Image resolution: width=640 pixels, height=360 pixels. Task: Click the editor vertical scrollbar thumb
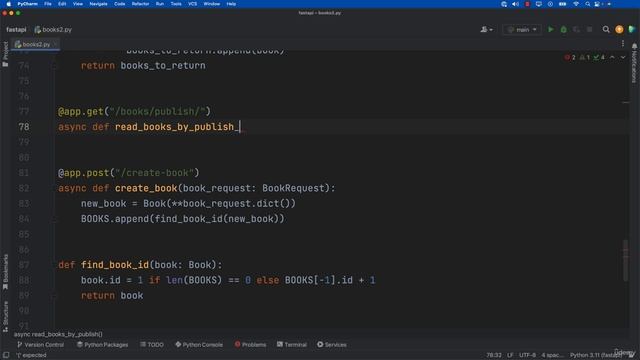pos(625,260)
